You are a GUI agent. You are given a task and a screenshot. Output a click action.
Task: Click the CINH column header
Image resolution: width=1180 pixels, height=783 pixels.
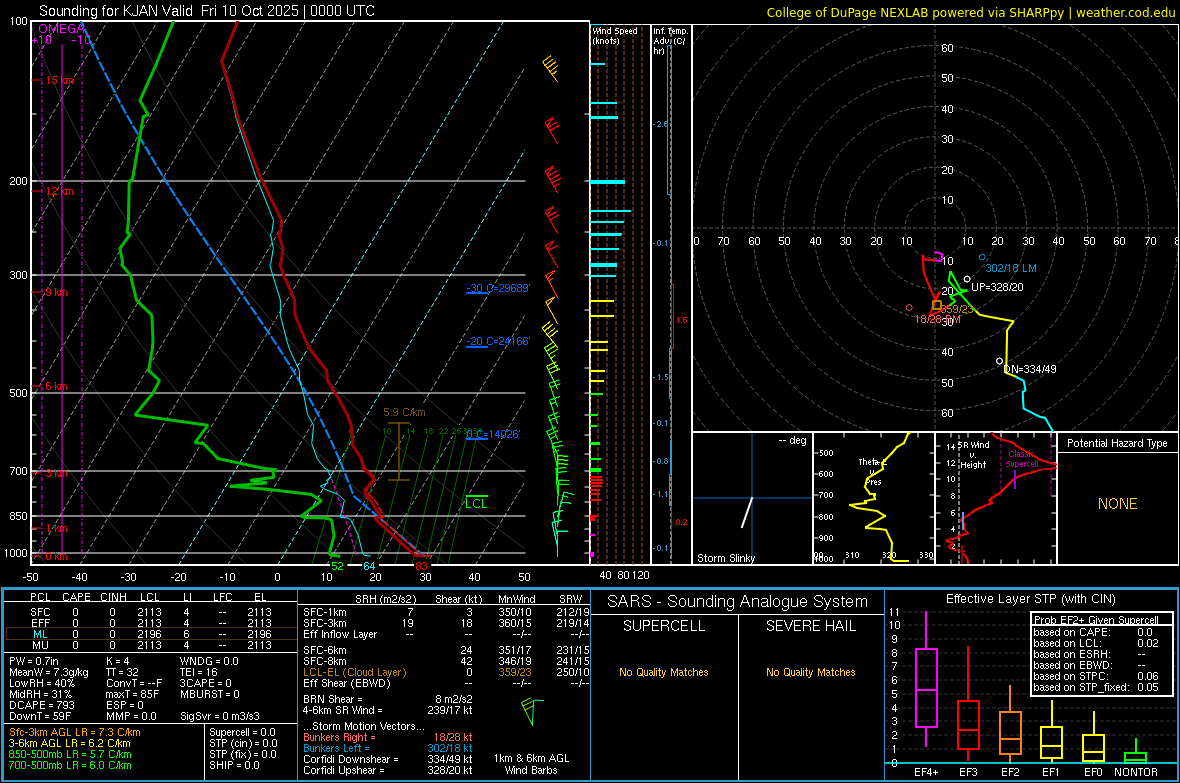[x=114, y=597]
